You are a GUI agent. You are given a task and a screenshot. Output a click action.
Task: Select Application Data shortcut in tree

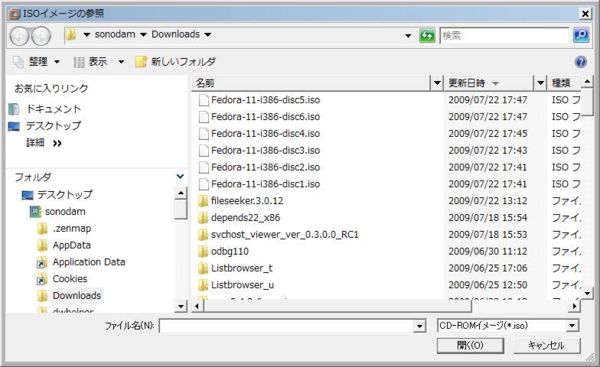82,262
